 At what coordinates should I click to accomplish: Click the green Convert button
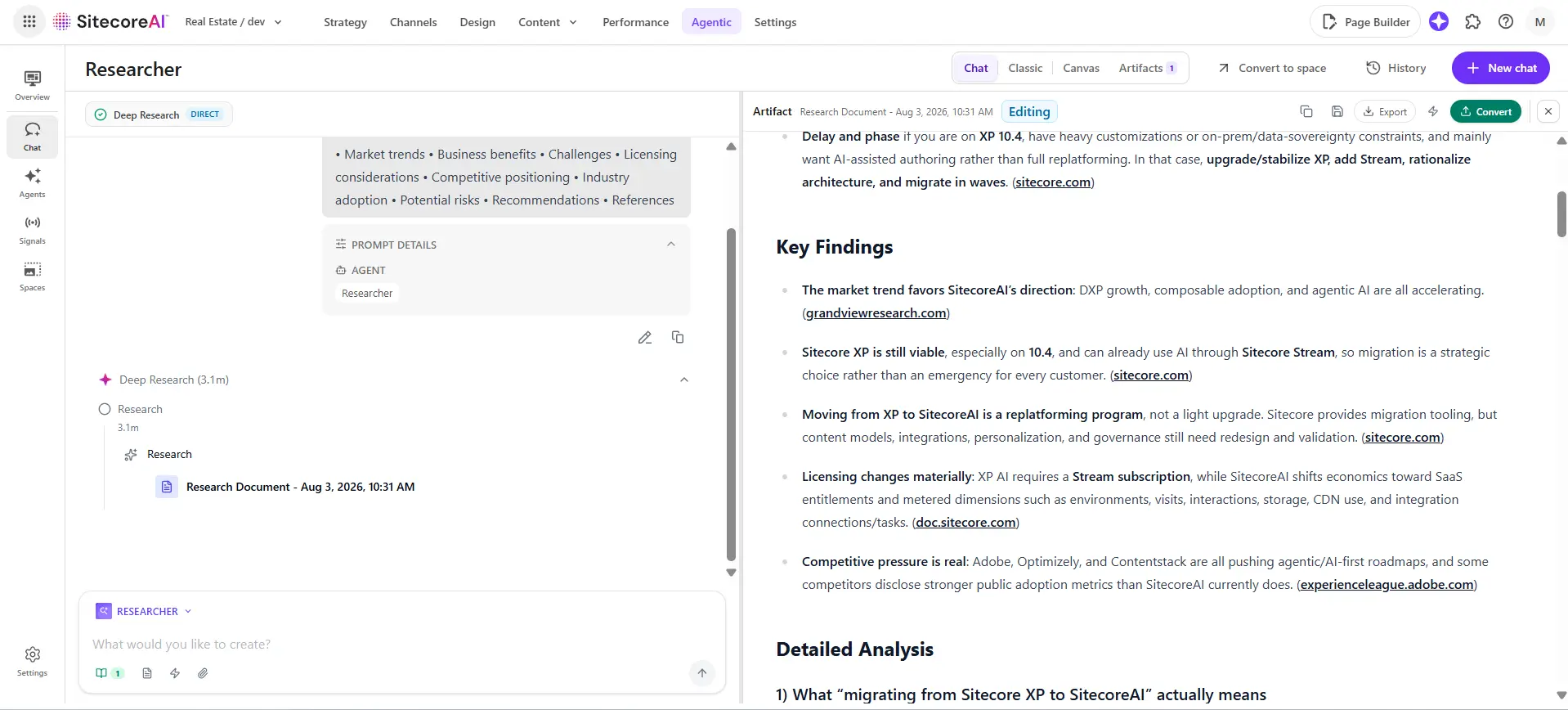(1485, 111)
